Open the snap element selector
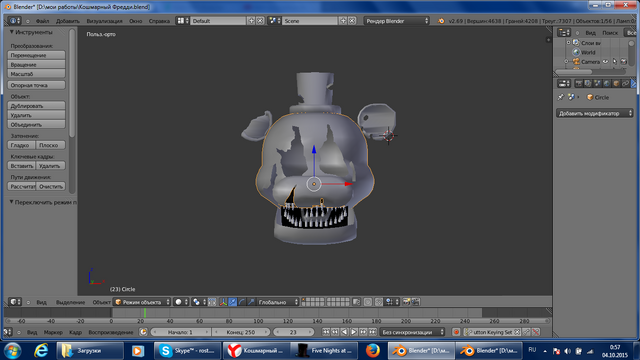Screen dimensions: 640x360 tap(391, 302)
